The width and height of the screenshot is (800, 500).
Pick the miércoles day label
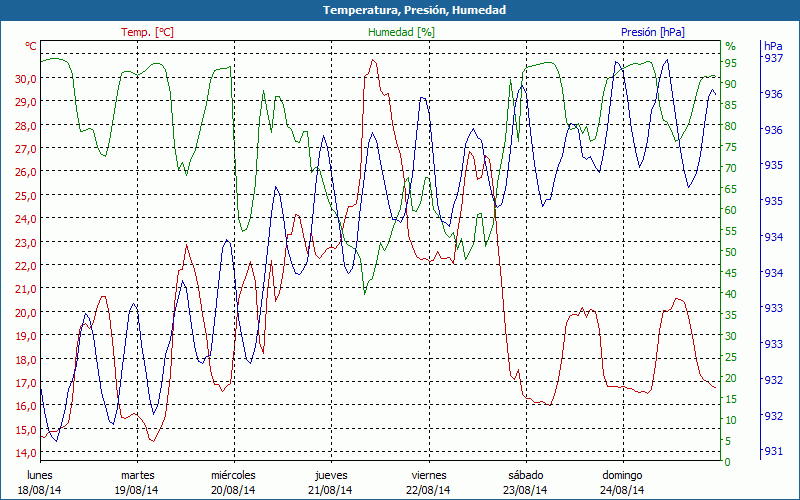[233, 475]
